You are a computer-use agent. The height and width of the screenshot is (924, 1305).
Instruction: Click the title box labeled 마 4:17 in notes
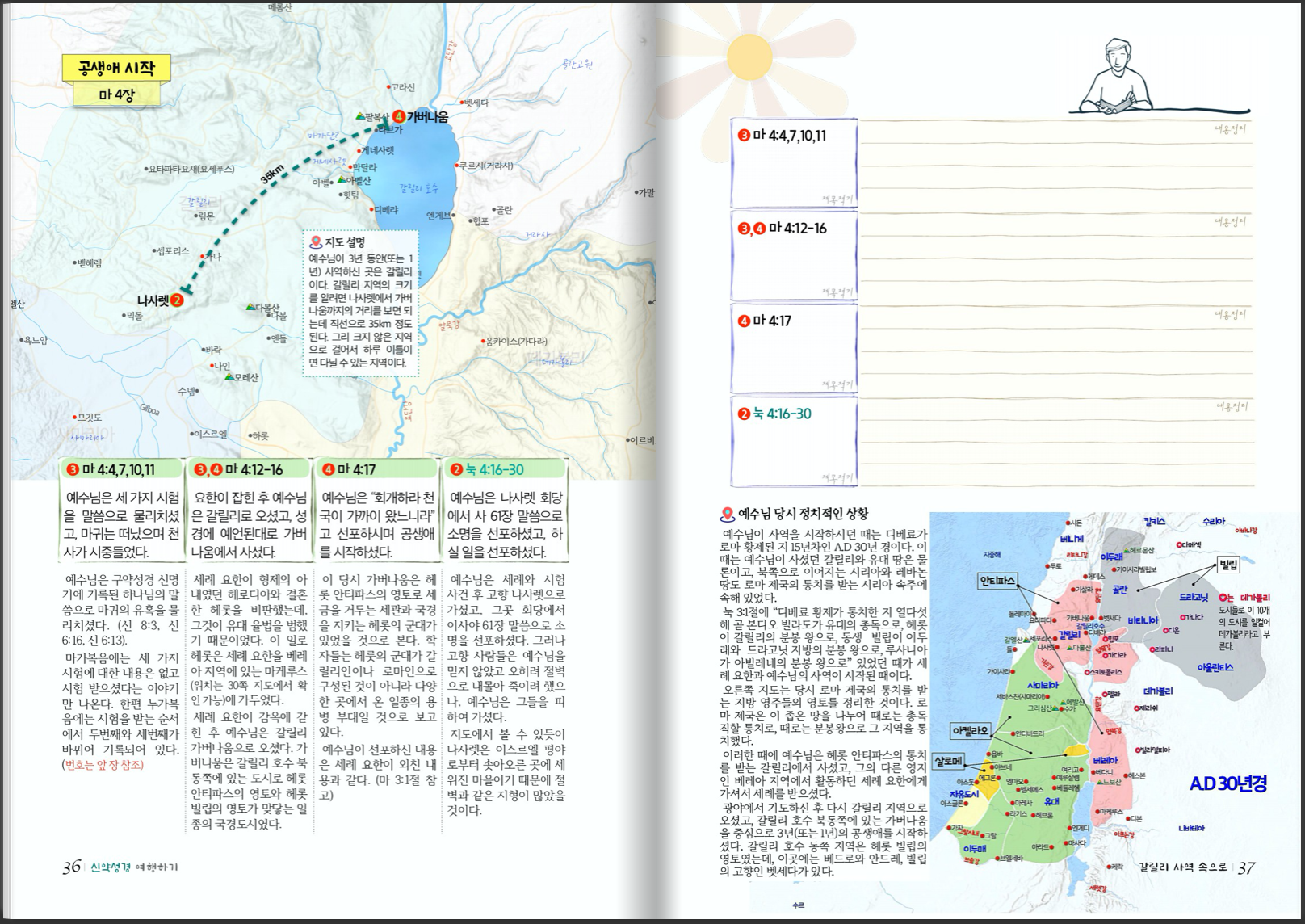coord(794,348)
